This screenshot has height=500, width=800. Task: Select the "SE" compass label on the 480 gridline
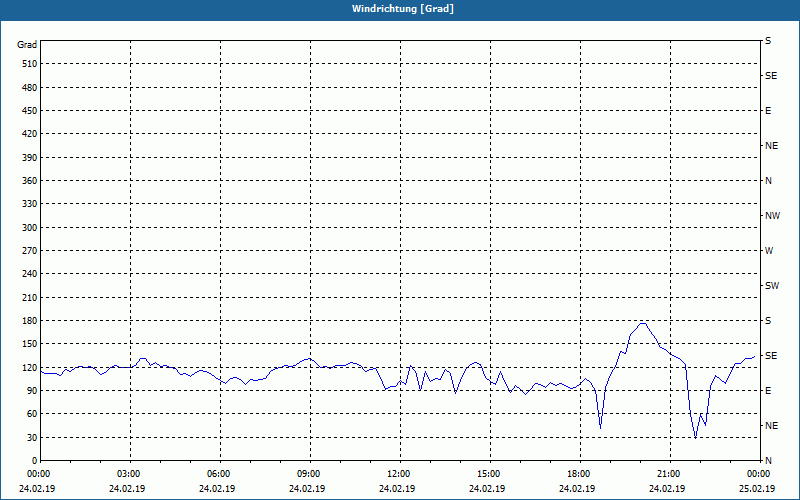[x=771, y=76]
